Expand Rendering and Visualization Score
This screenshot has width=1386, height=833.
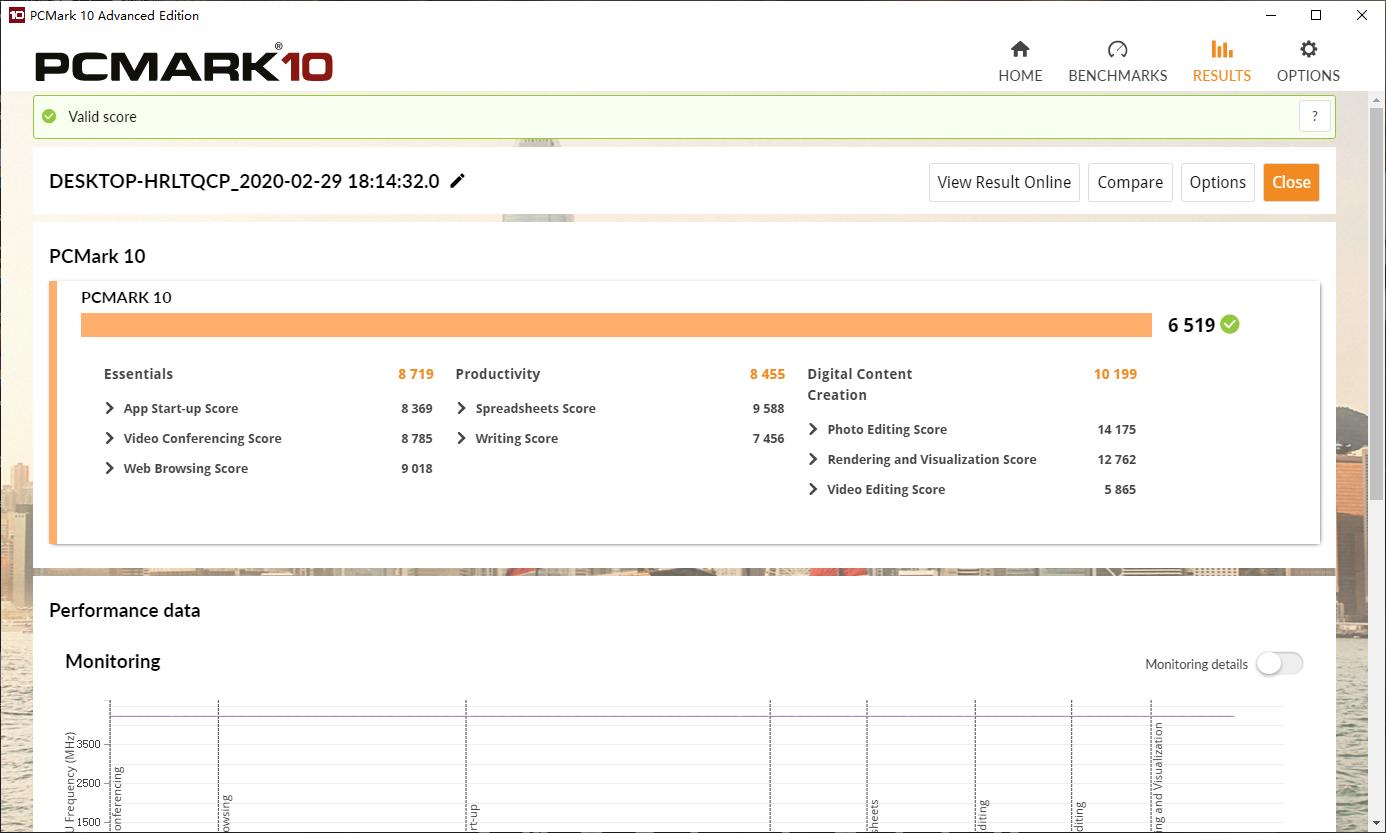click(814, 459)
